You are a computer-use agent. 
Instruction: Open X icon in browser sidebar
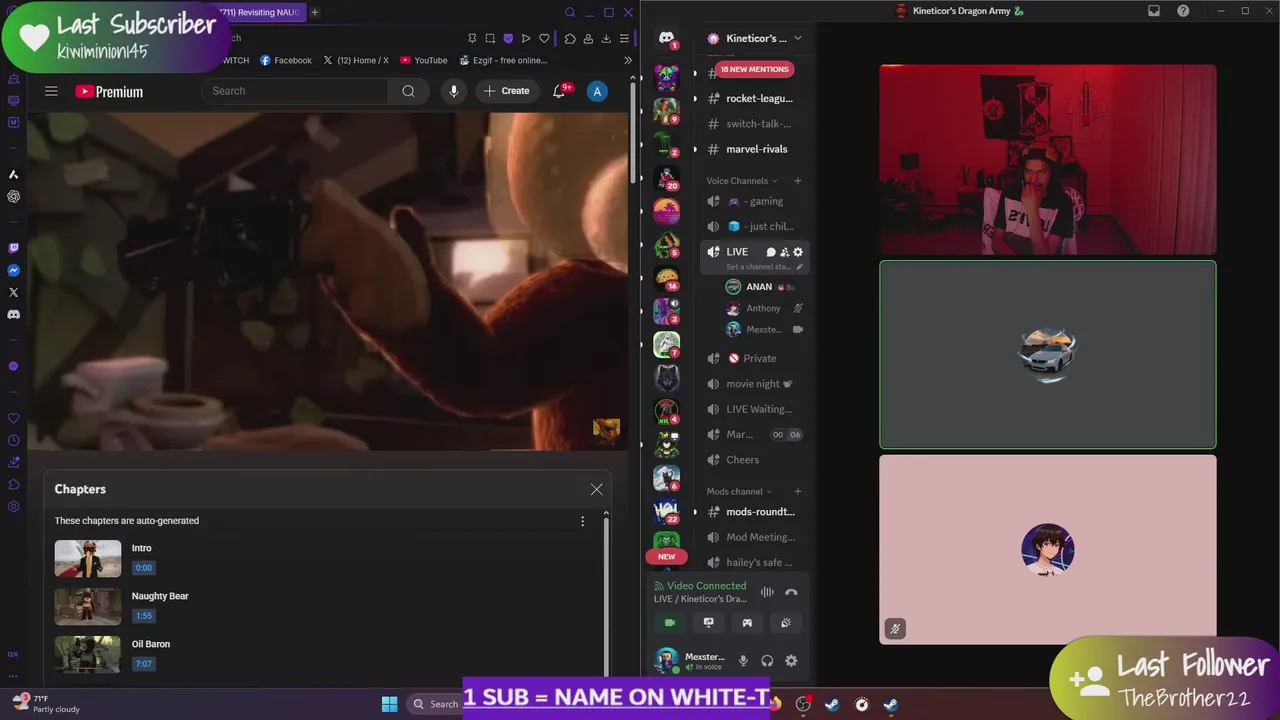[x=13, y=292]
